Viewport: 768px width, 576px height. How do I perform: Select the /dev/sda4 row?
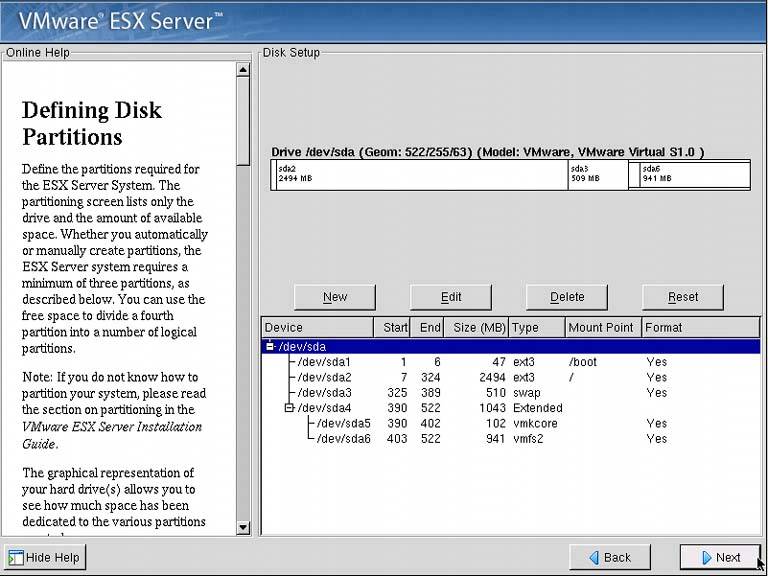(x=511, y=408)
